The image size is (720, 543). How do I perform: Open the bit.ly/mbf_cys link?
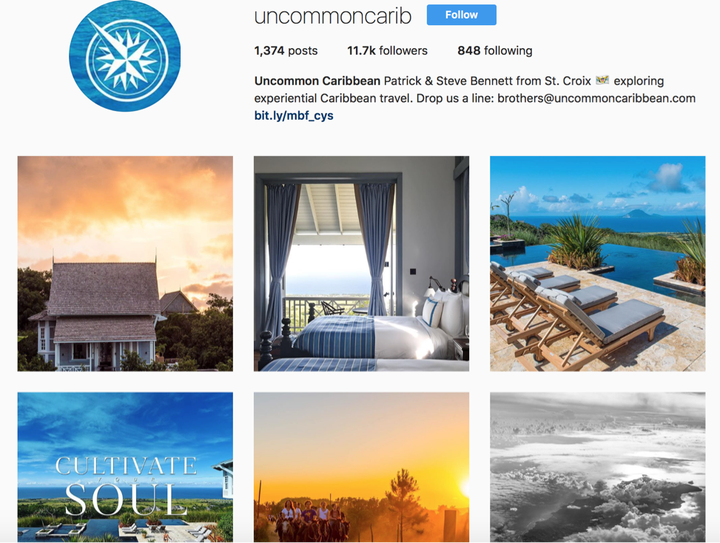pos(294,116)
